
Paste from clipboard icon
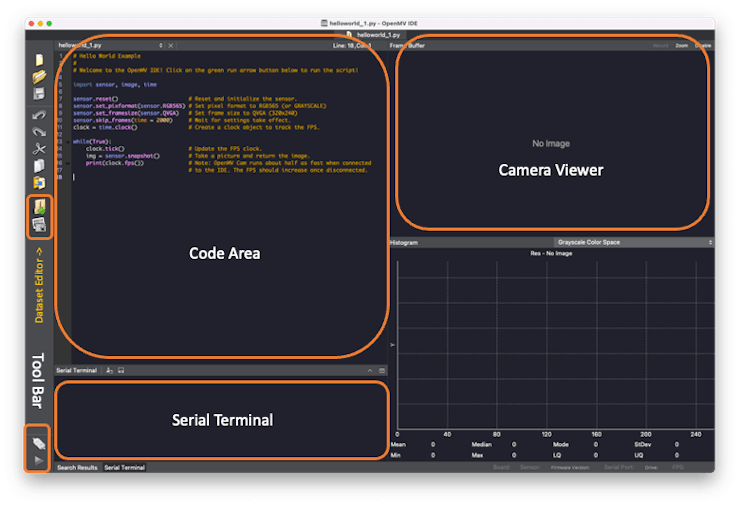[x=39, y=183]
